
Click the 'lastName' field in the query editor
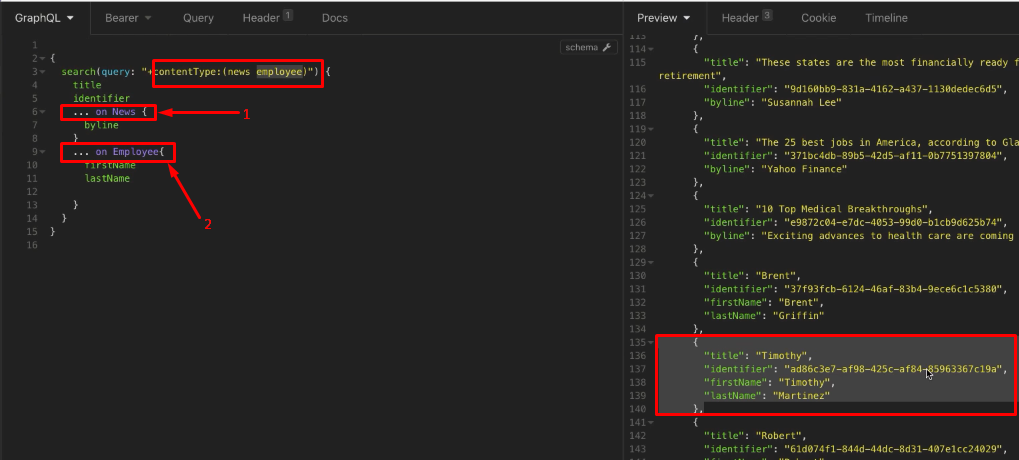107,178
